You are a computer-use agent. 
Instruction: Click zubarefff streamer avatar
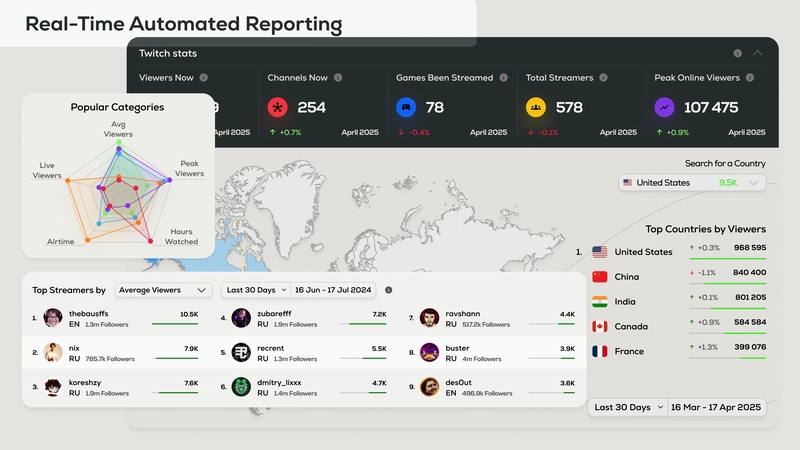pos(241,318)
